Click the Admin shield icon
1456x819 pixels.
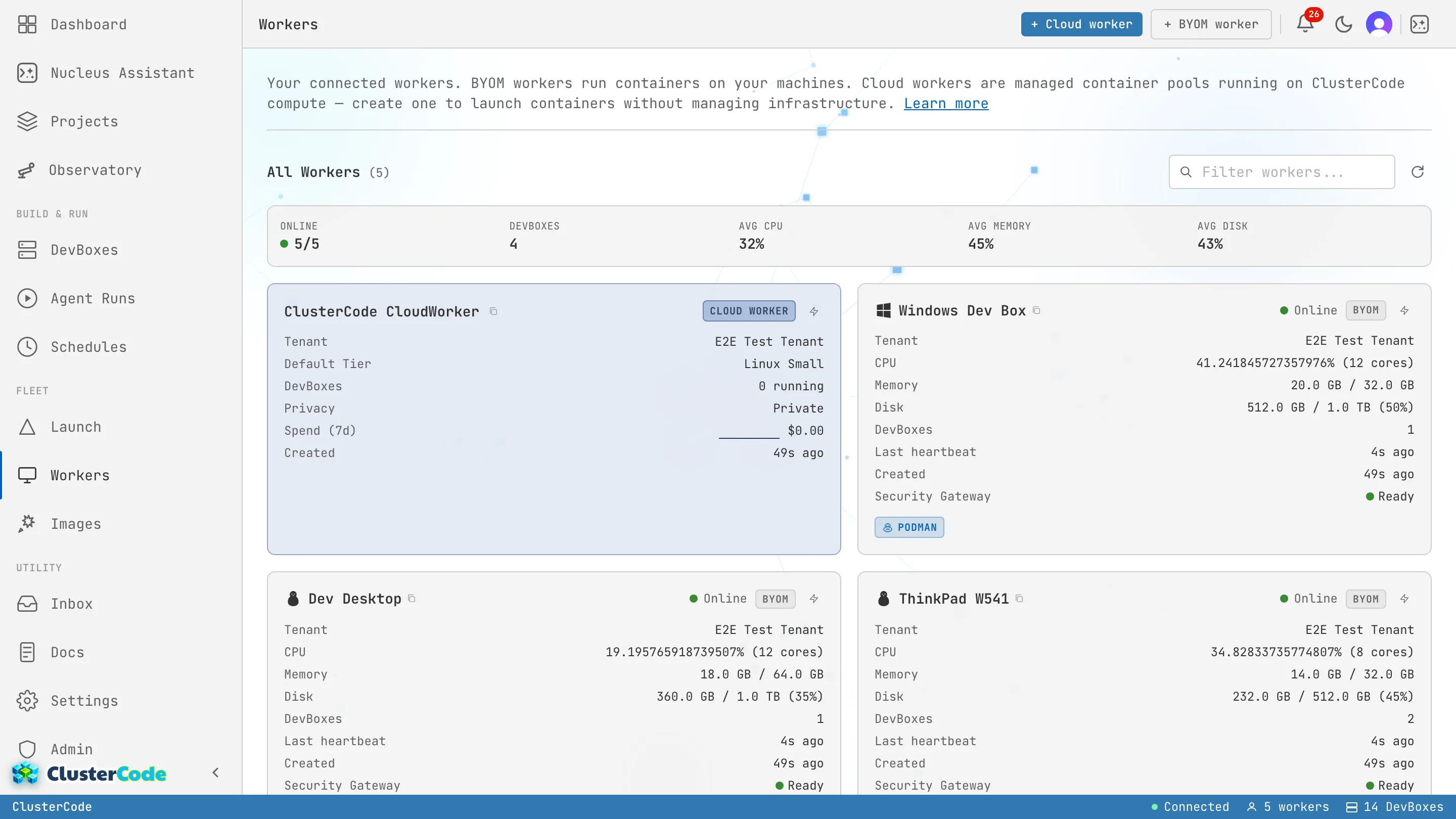pyautogui.click(x=27, y=749)
